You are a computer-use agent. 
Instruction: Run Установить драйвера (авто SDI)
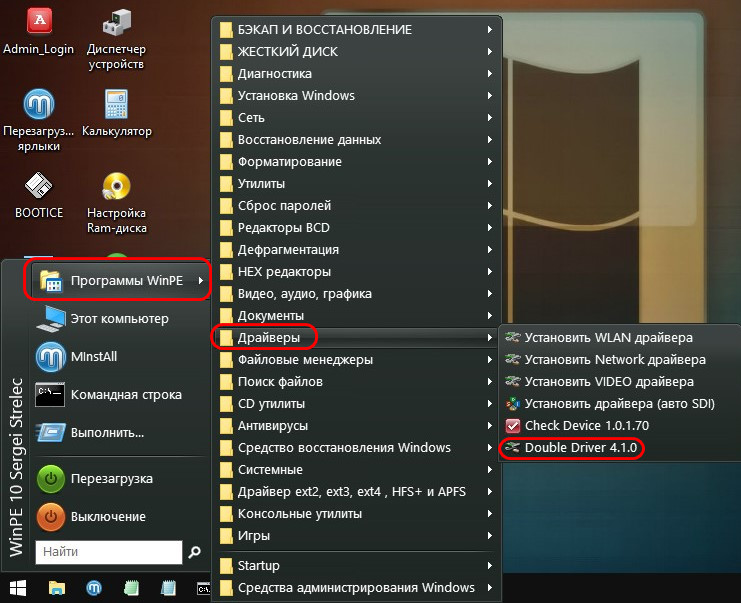[620, 404]
